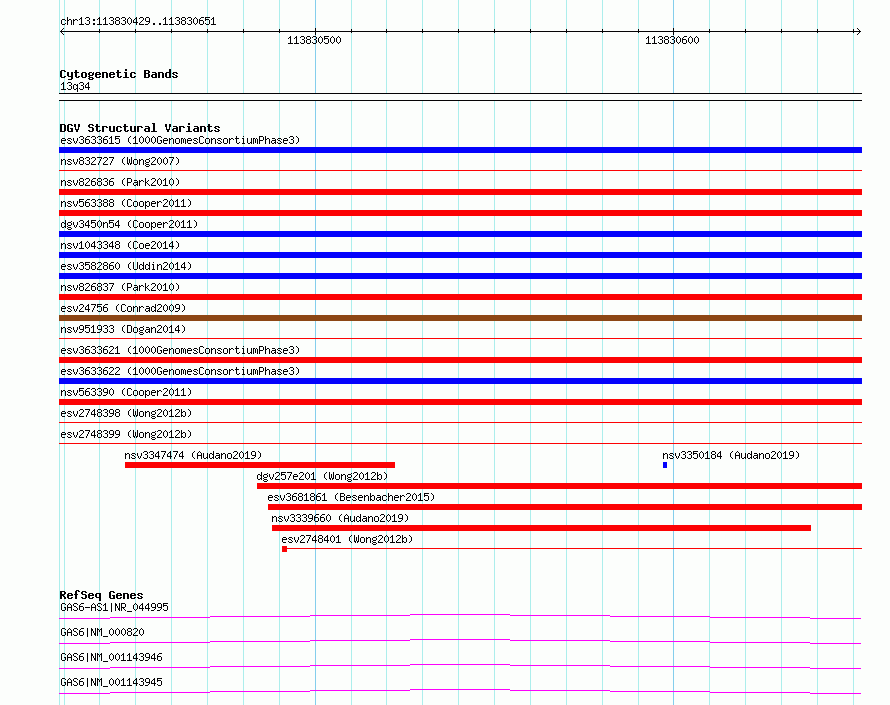
Task: Click the blue bar under esv3633615
Action: [460, 150]
